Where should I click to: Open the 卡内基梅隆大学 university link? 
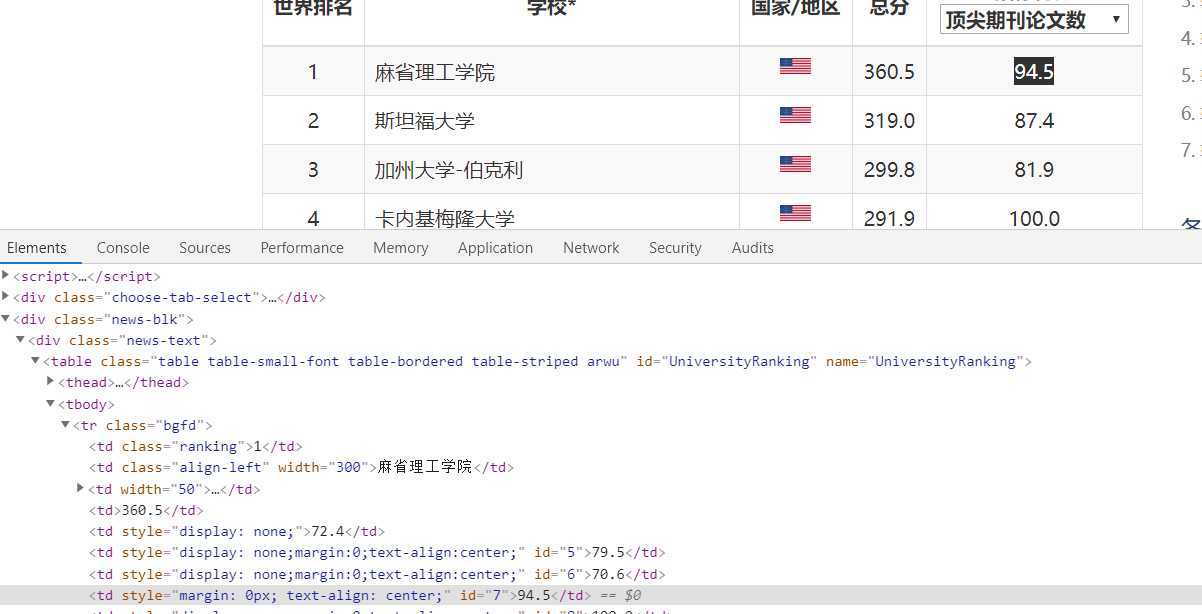point(445,218)
